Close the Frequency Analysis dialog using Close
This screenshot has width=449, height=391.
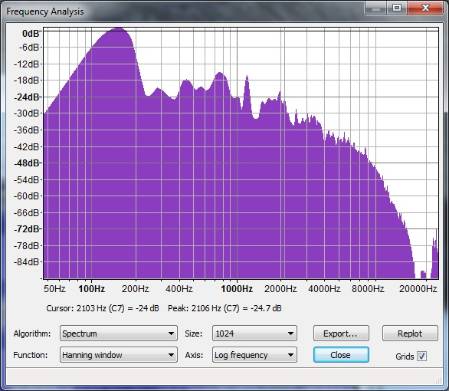point(341,355)
